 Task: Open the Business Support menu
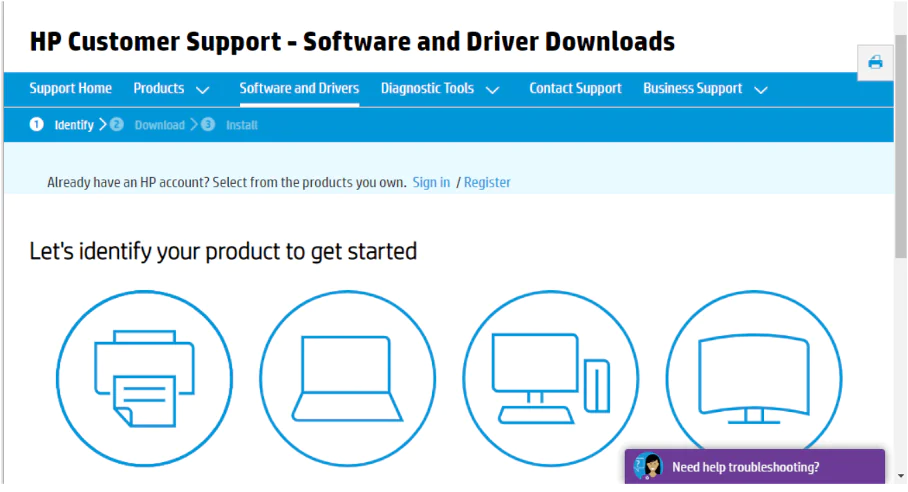coord(693,89)
